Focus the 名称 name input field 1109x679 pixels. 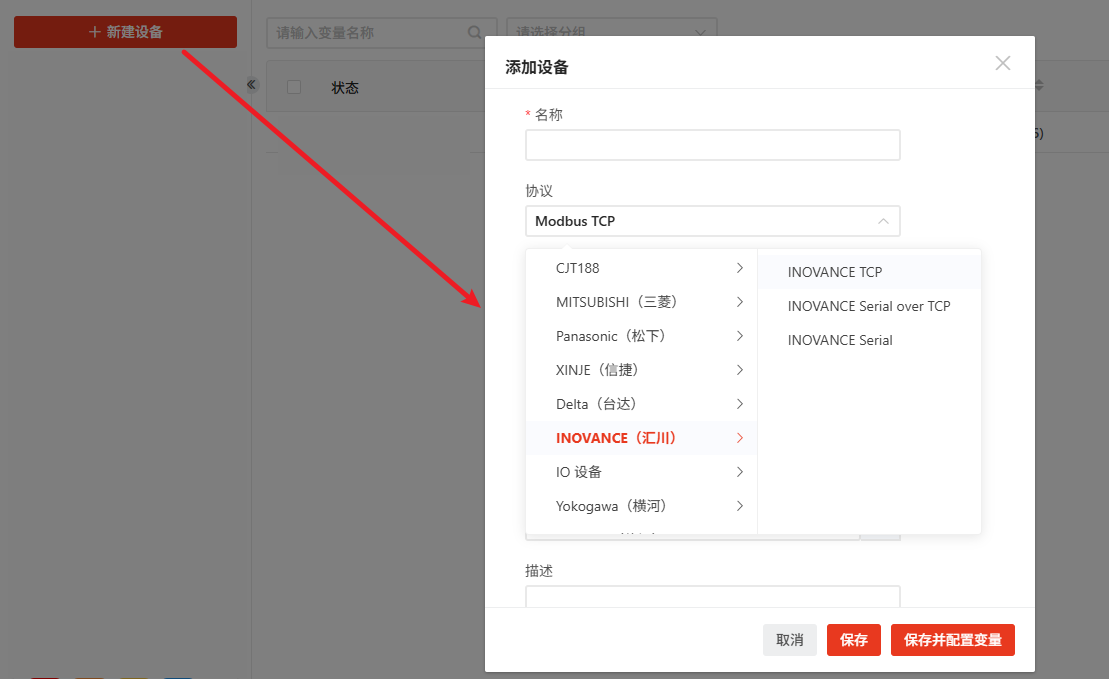712,145
